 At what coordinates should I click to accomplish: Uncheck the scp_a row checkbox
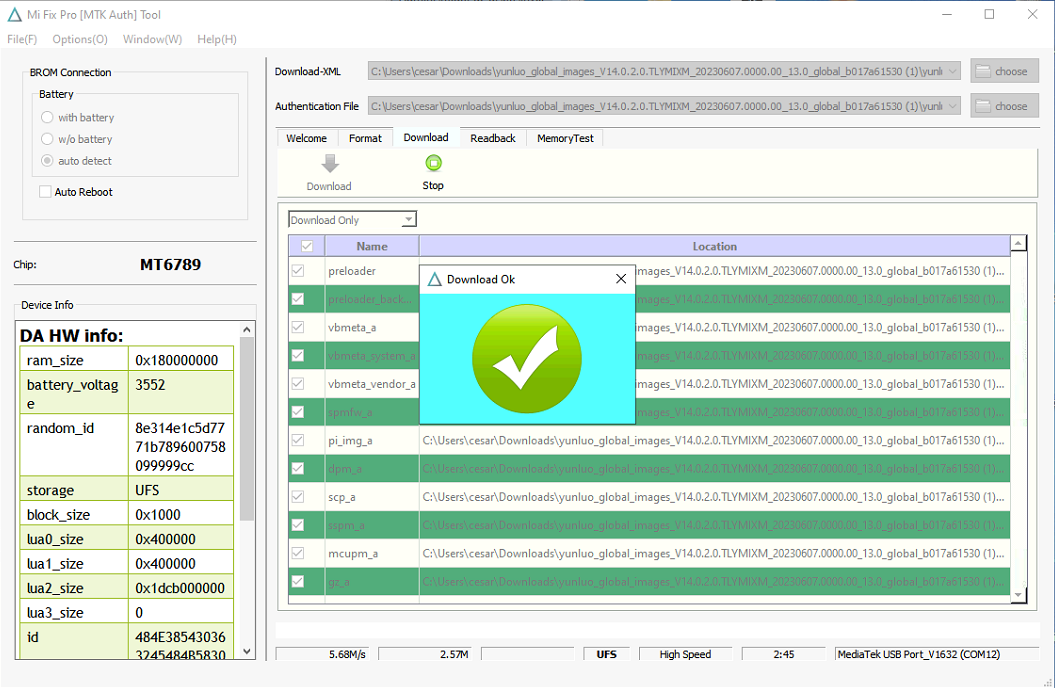pos(297,496)
